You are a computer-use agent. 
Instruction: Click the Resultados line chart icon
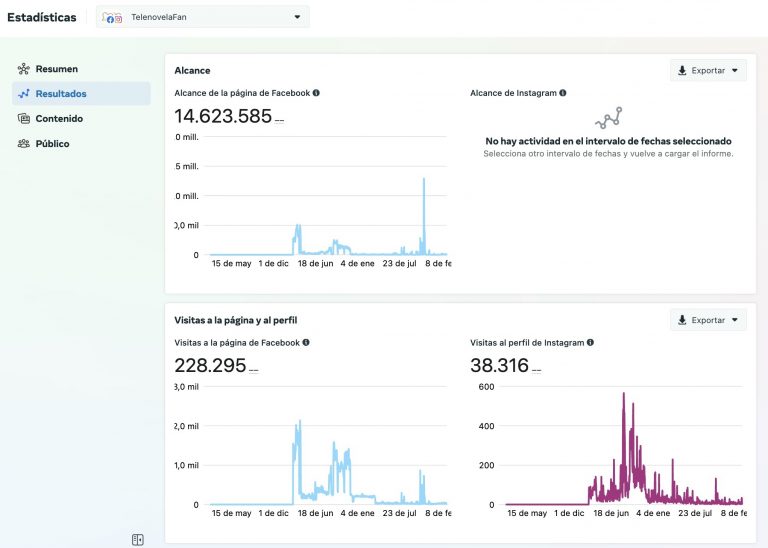(x=24, y=94)
